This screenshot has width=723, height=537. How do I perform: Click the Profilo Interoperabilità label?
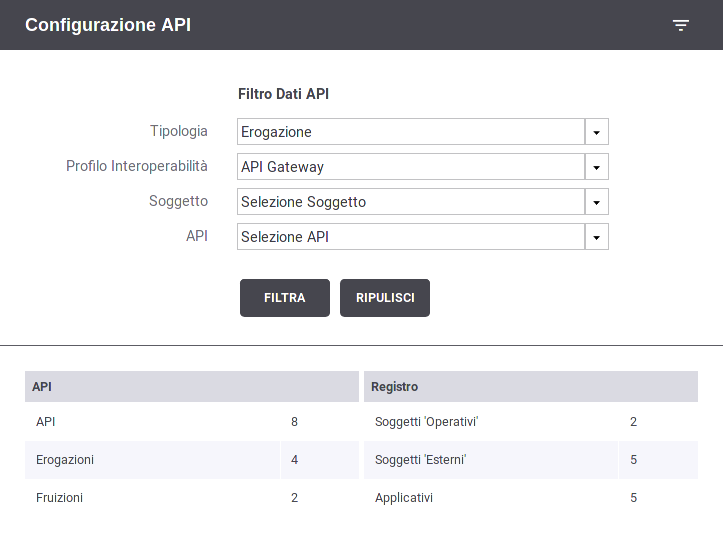tap(136, 166)
